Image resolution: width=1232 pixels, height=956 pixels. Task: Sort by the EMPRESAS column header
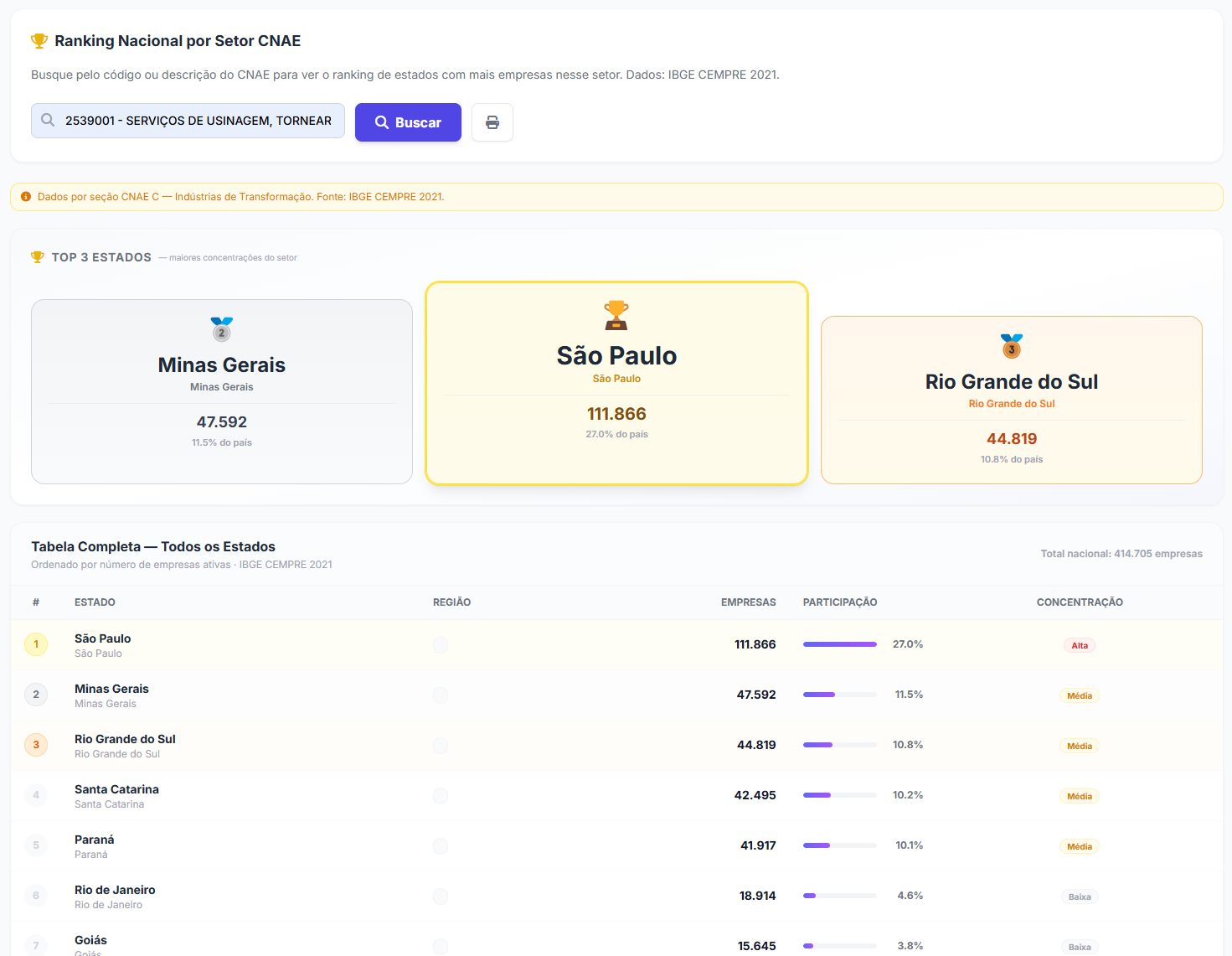point(748,602)
